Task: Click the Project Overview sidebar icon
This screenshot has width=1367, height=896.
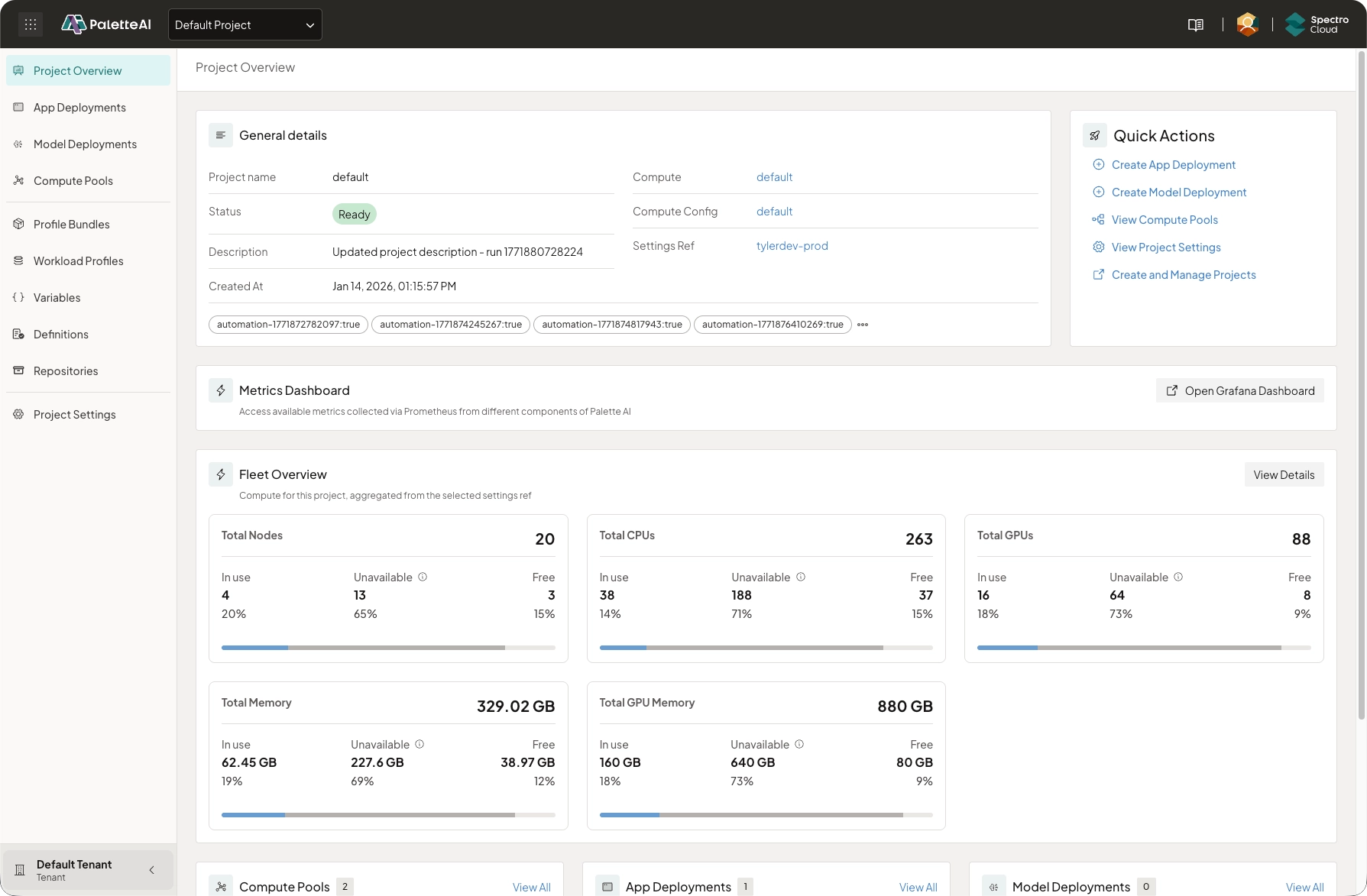Action: (18, 70)
